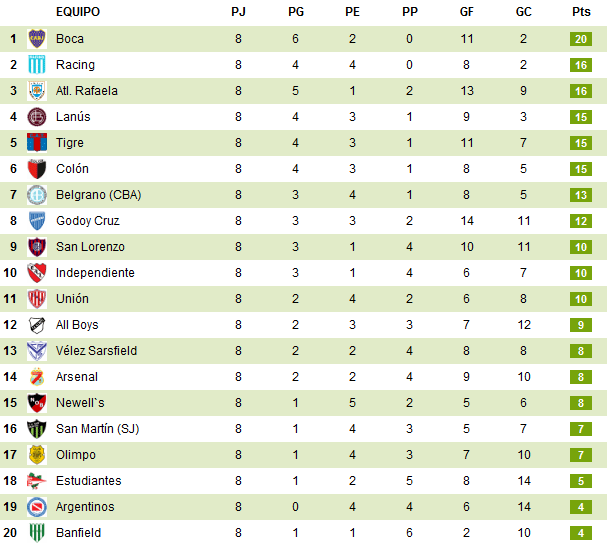Select the Atl. Rafaela crest icon

[x=37, y=91]
